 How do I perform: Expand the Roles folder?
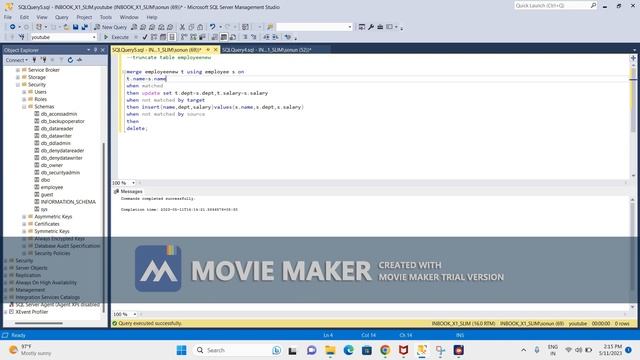[24, 99]
